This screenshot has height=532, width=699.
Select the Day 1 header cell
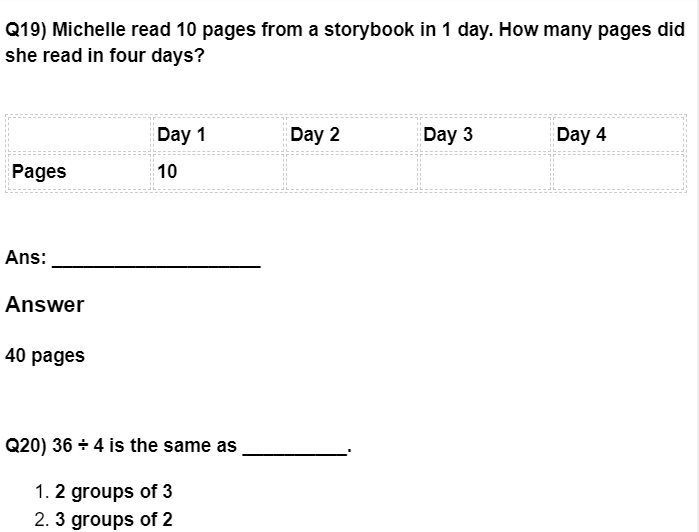pos(218,134)
